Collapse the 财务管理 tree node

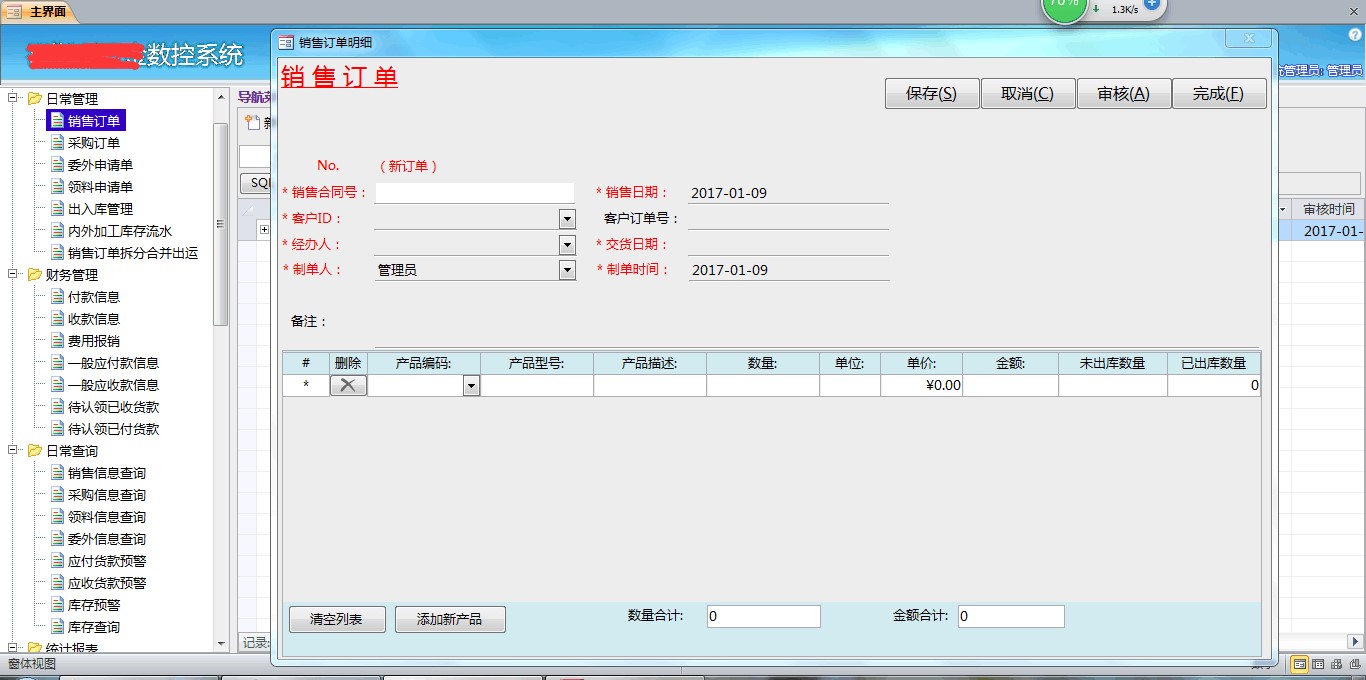pos(13,275)
